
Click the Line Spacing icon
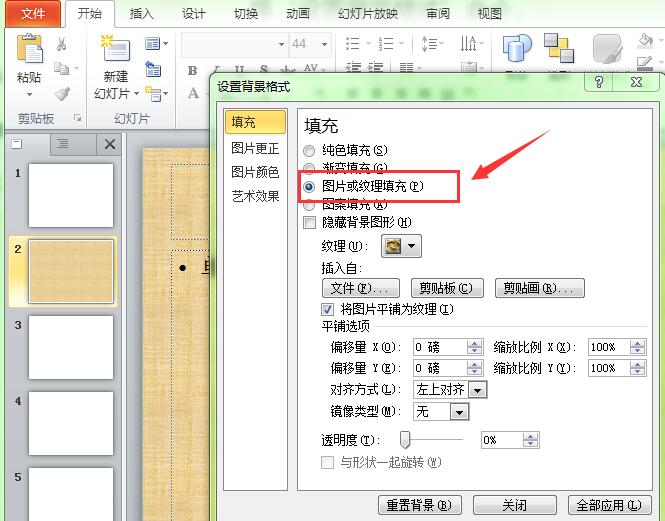[x=429, y=43]
